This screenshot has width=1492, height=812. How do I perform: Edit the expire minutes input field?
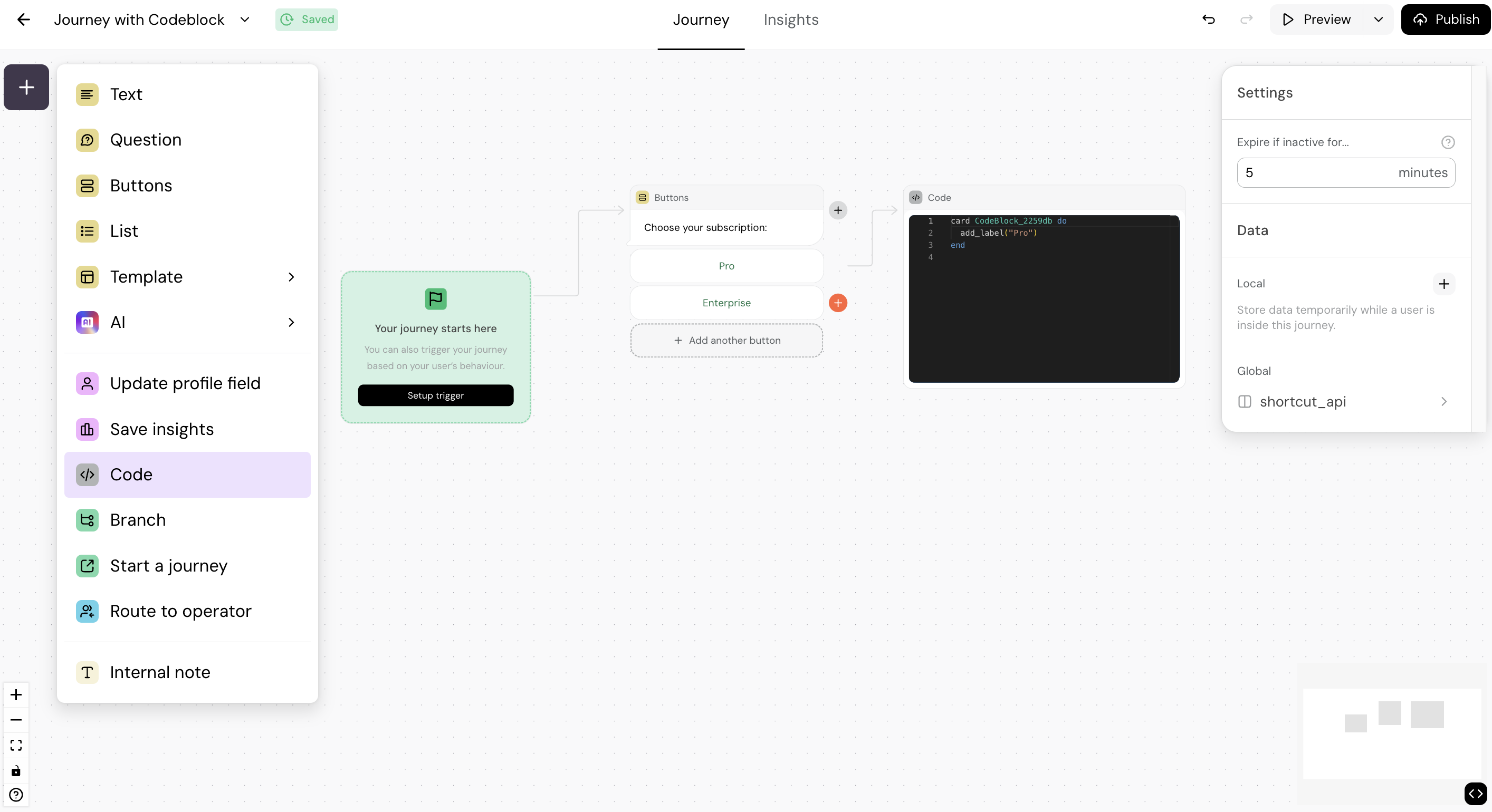pos(1345,173)
